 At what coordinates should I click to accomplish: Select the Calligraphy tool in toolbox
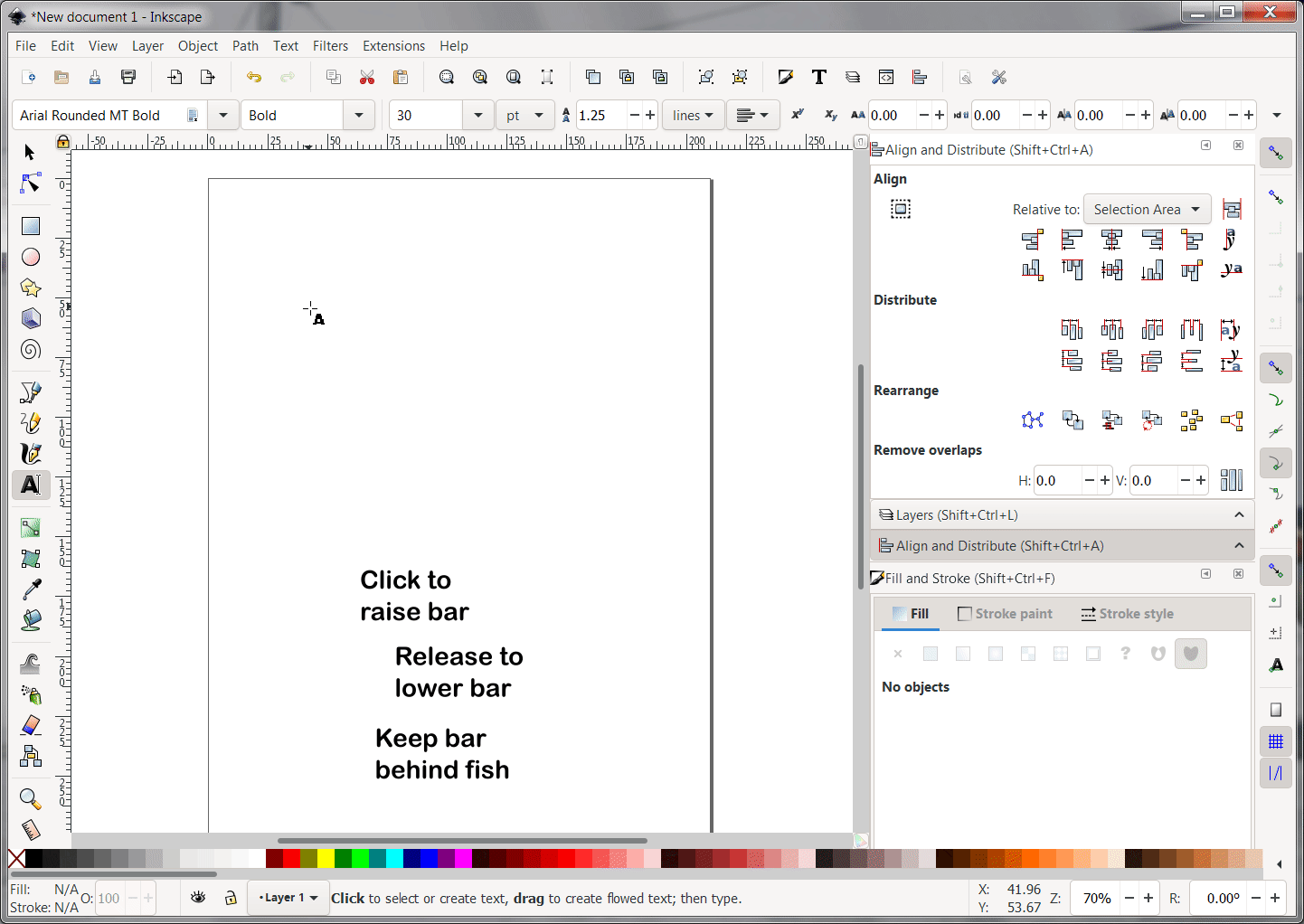31,453
